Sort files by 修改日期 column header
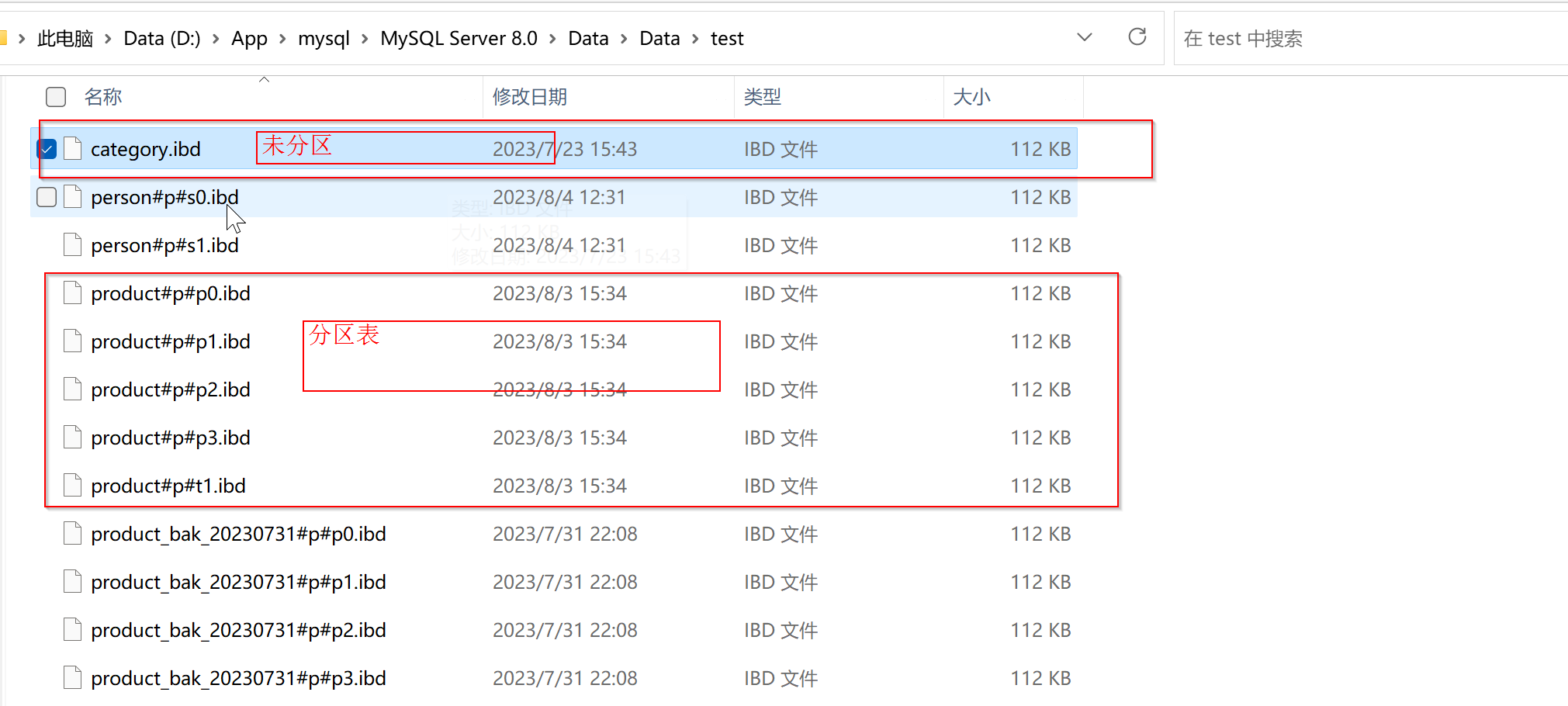Viewport: 1568px width, 706px height. tap(530, 97)
